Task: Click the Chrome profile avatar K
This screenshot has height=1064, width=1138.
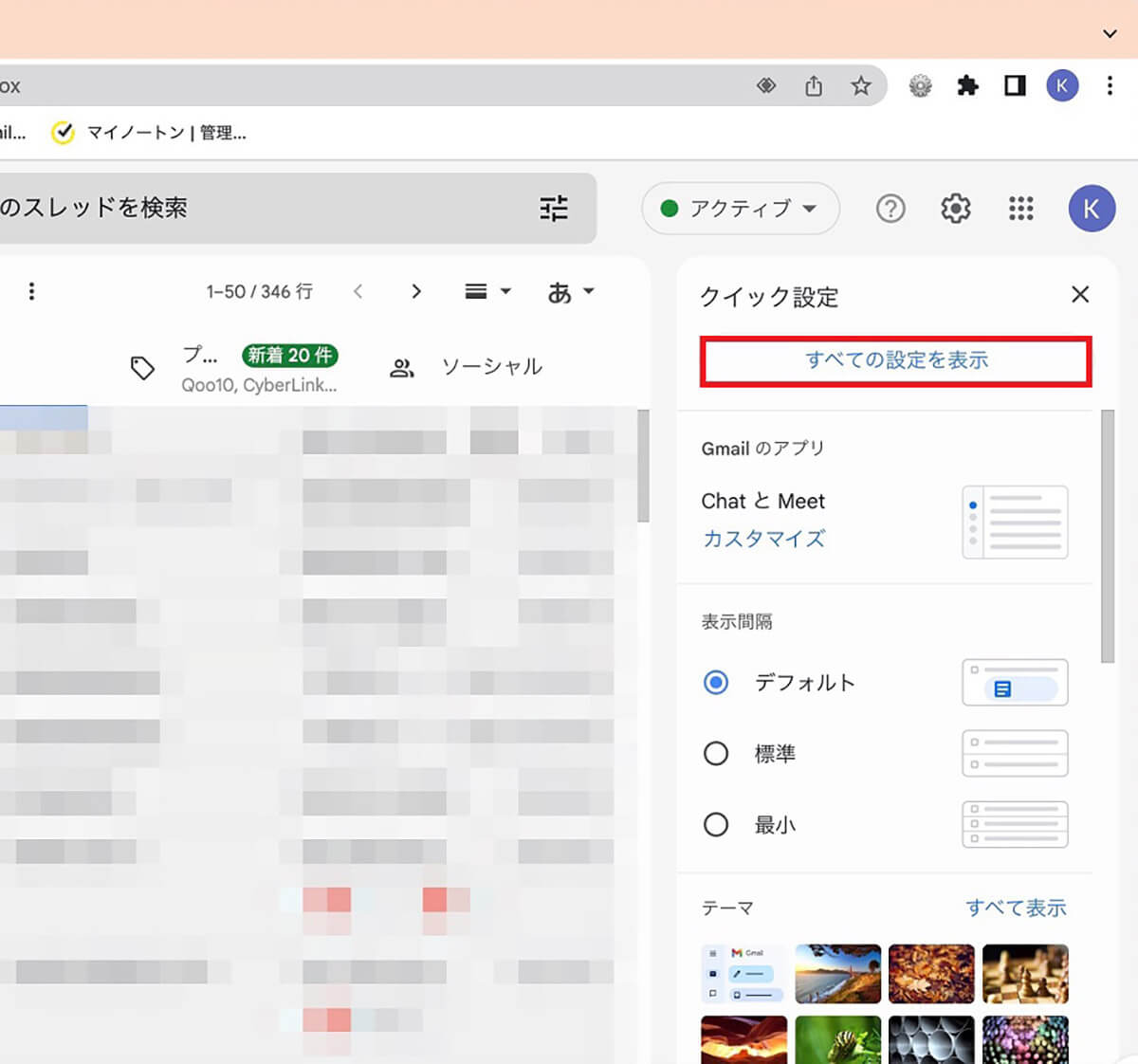Action: (1062, 86)
